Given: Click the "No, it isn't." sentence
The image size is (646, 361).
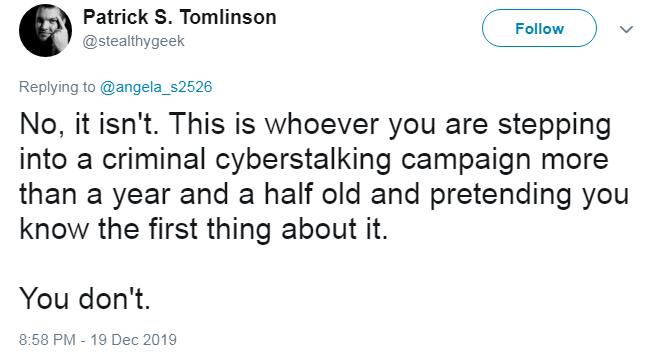Looking at the screenshot, I should point(89,124).
